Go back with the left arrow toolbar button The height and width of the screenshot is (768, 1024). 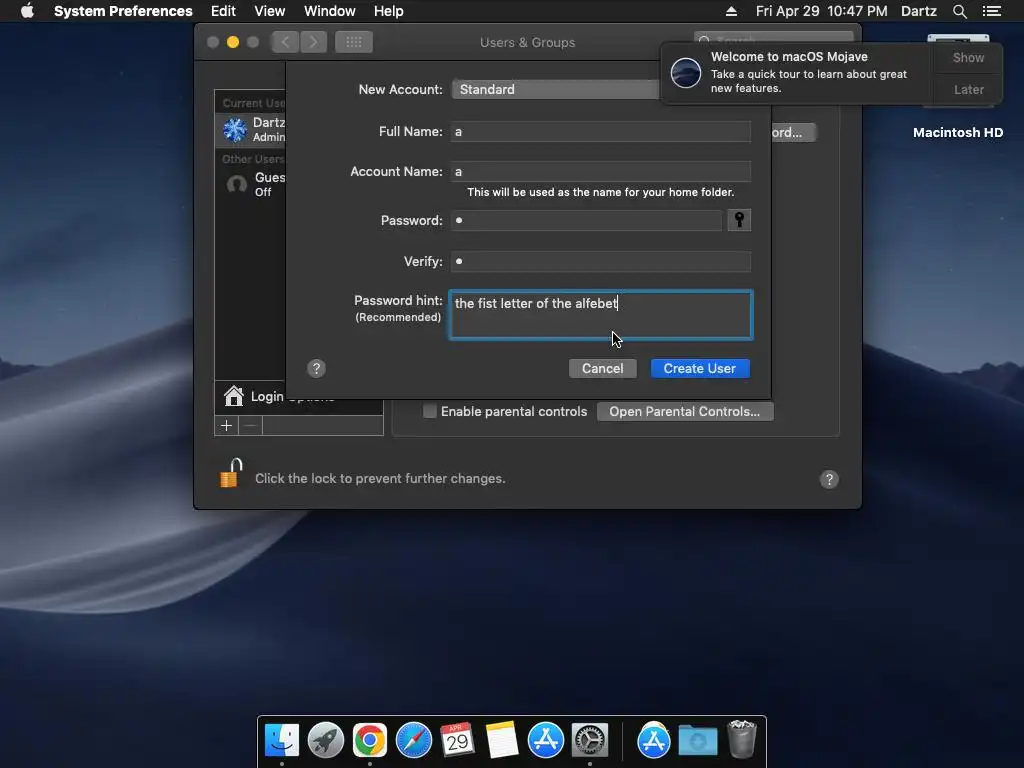(x=285, y=42)
